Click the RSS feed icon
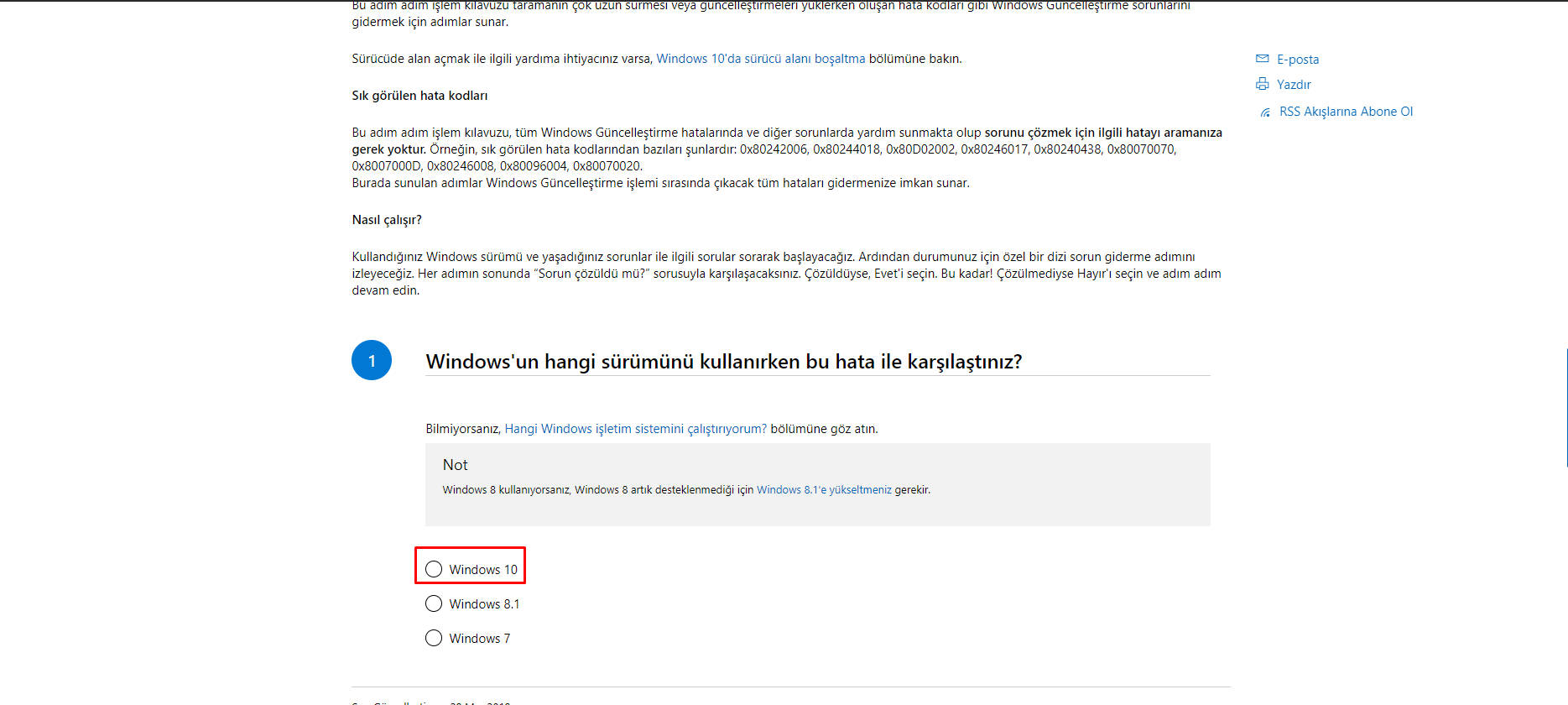Viewport: 1568px width, 705px height. tap(1265, 112)
